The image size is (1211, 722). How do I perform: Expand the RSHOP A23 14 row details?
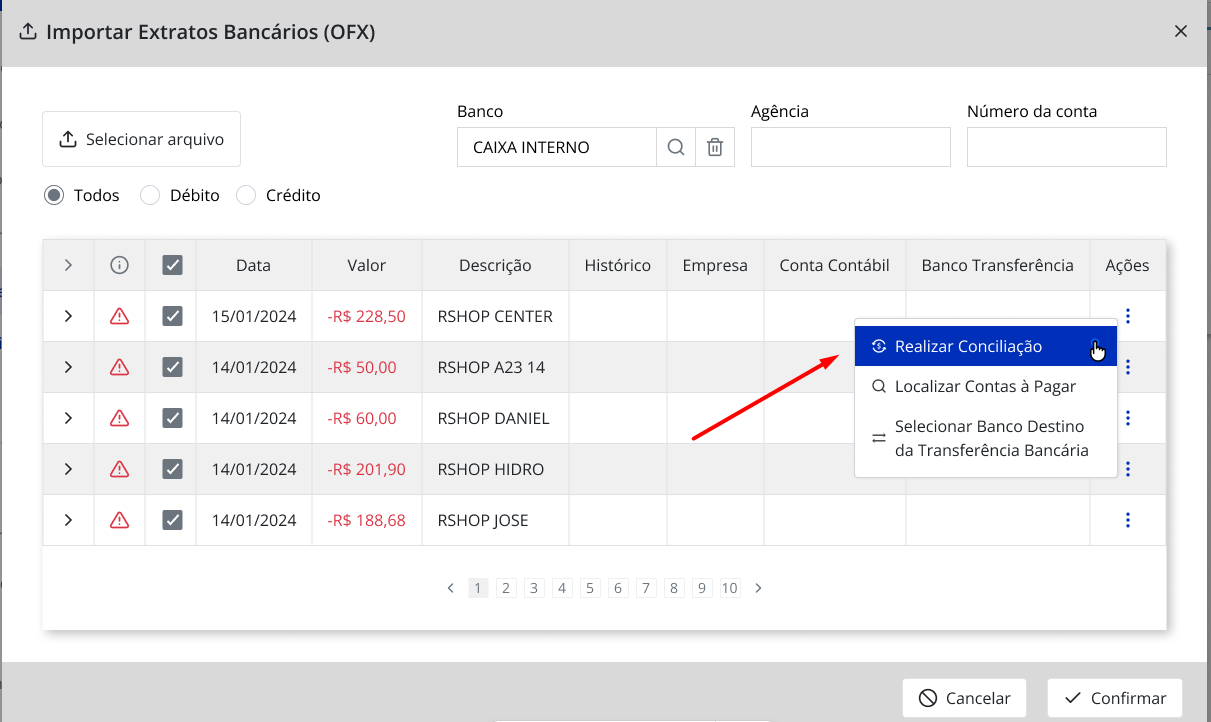68,367
